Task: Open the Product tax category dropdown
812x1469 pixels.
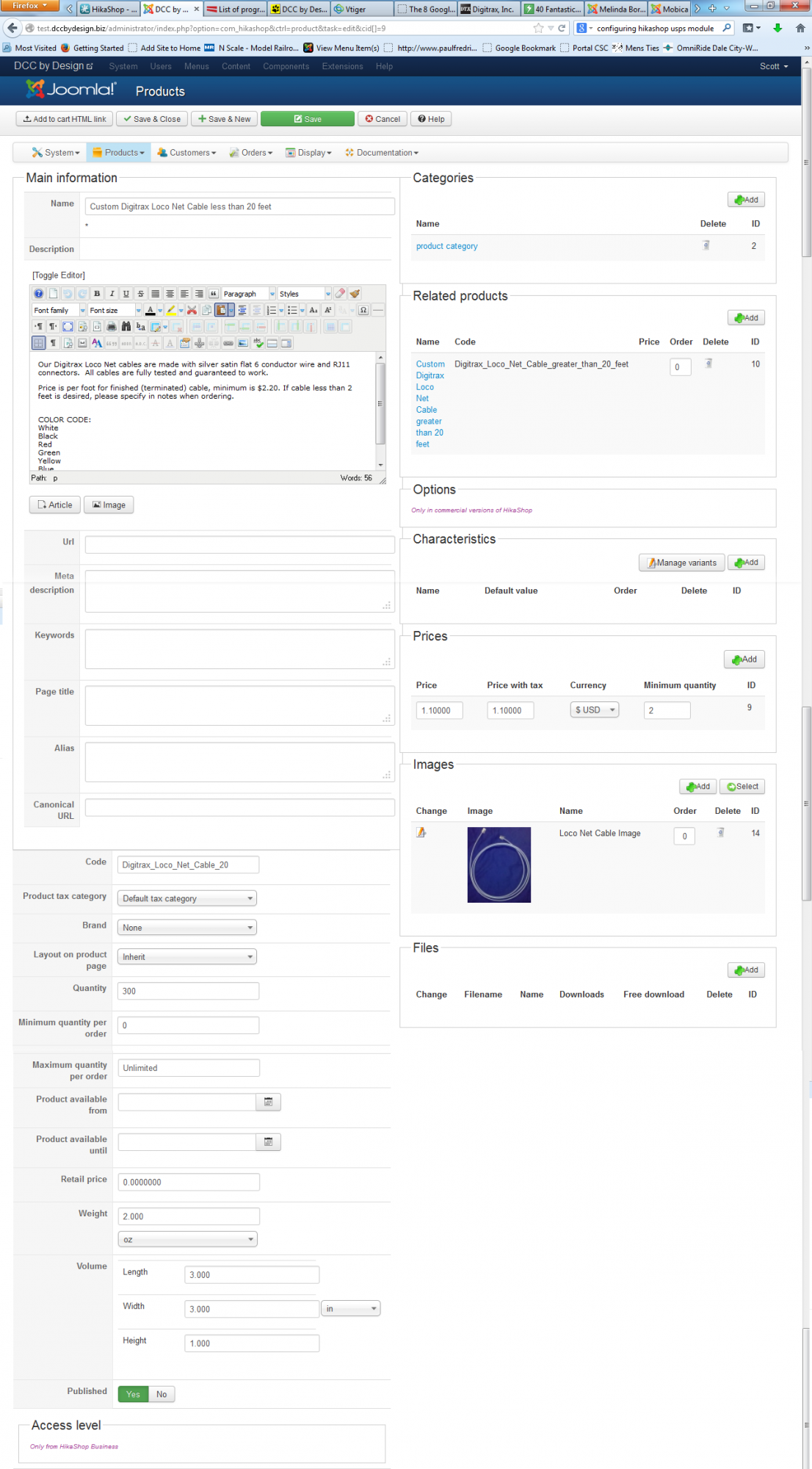Action: 187,898
